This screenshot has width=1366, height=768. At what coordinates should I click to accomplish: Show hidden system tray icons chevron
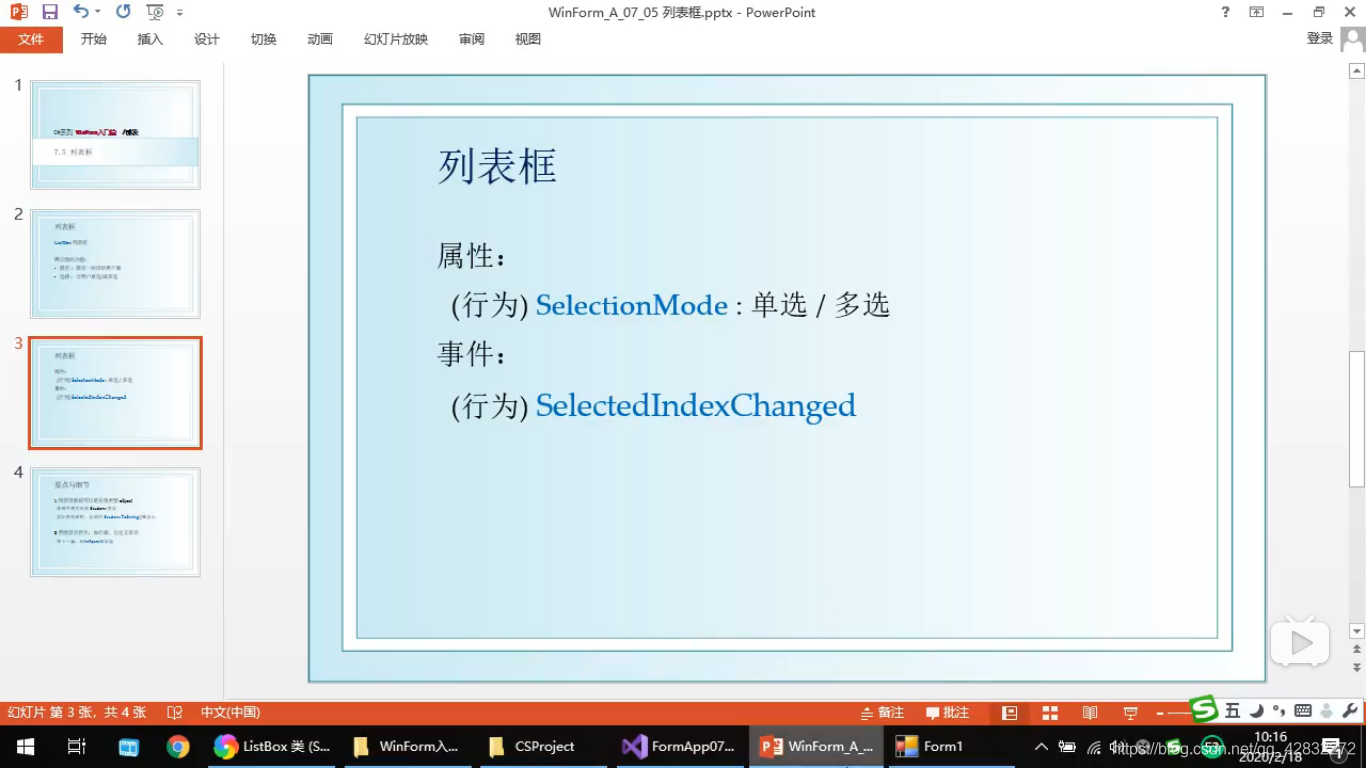click(1041, 746)
